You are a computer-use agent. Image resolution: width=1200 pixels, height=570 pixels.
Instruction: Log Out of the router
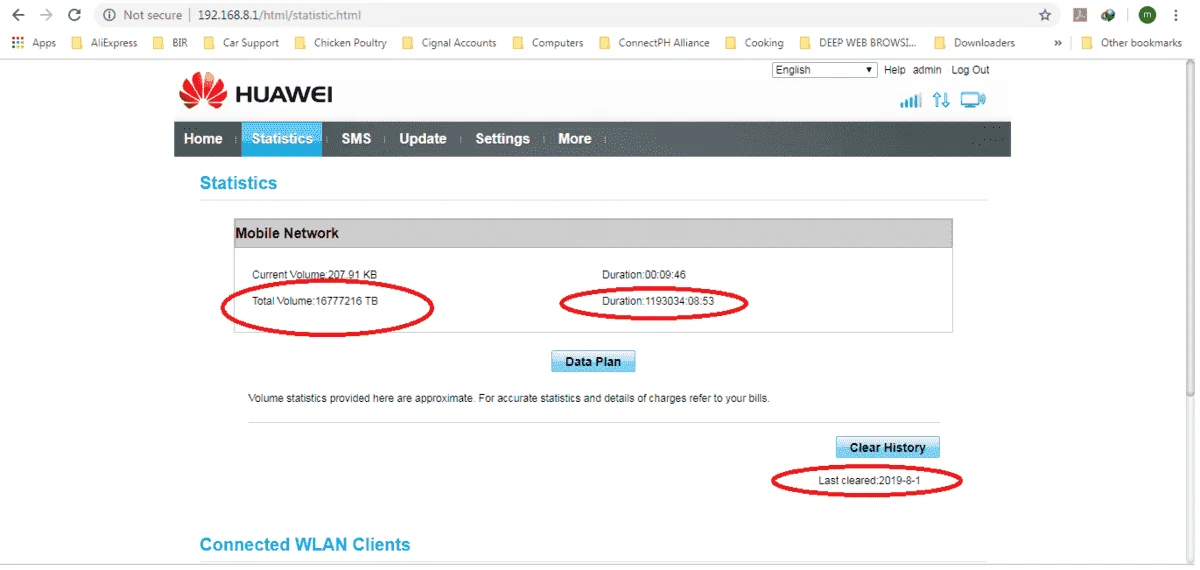pos(970,70)
